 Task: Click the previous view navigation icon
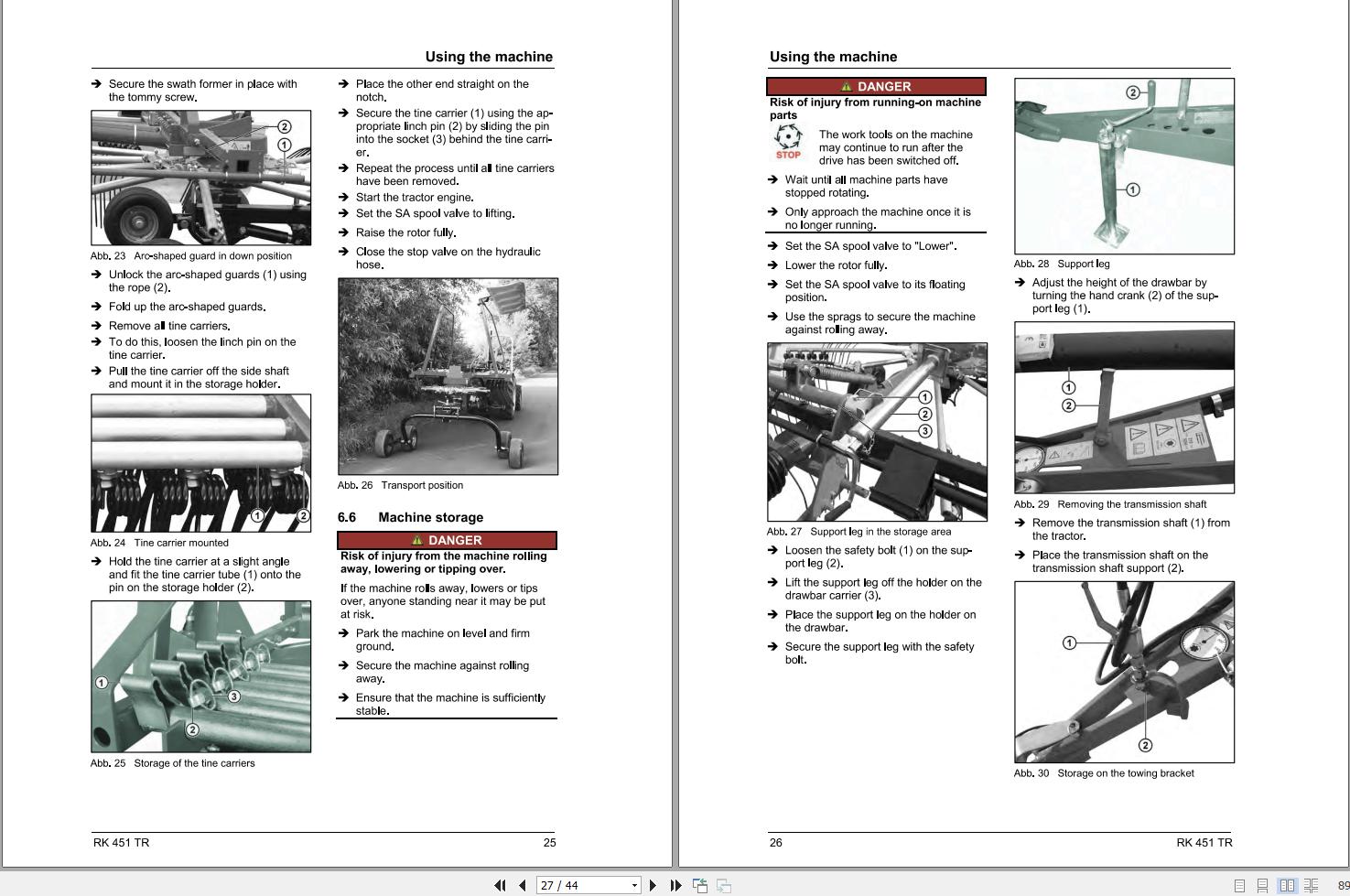point(700,885)
